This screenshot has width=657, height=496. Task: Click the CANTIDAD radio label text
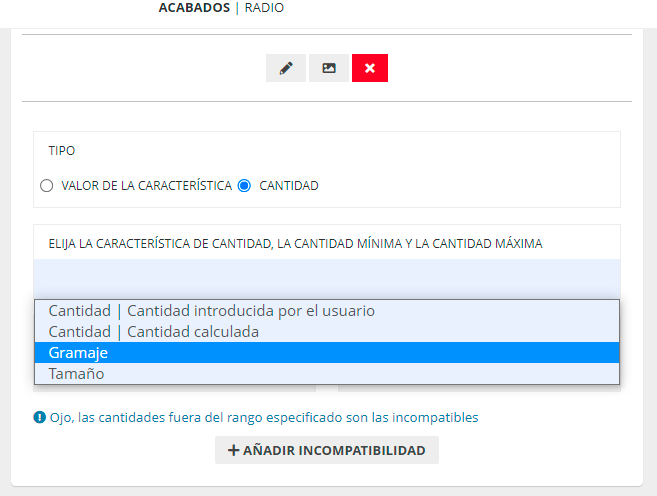289,186
